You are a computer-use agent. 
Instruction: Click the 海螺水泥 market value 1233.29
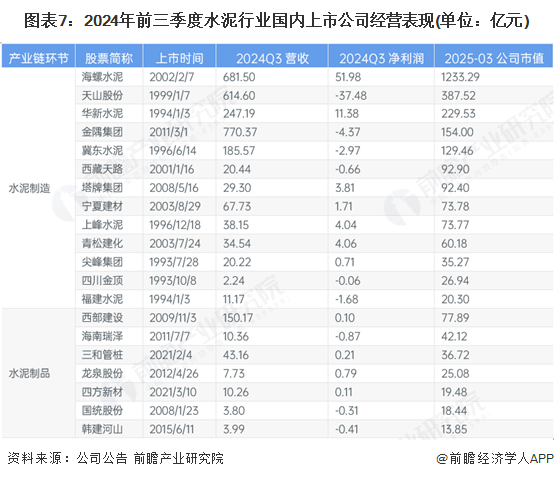coord(460,77)
